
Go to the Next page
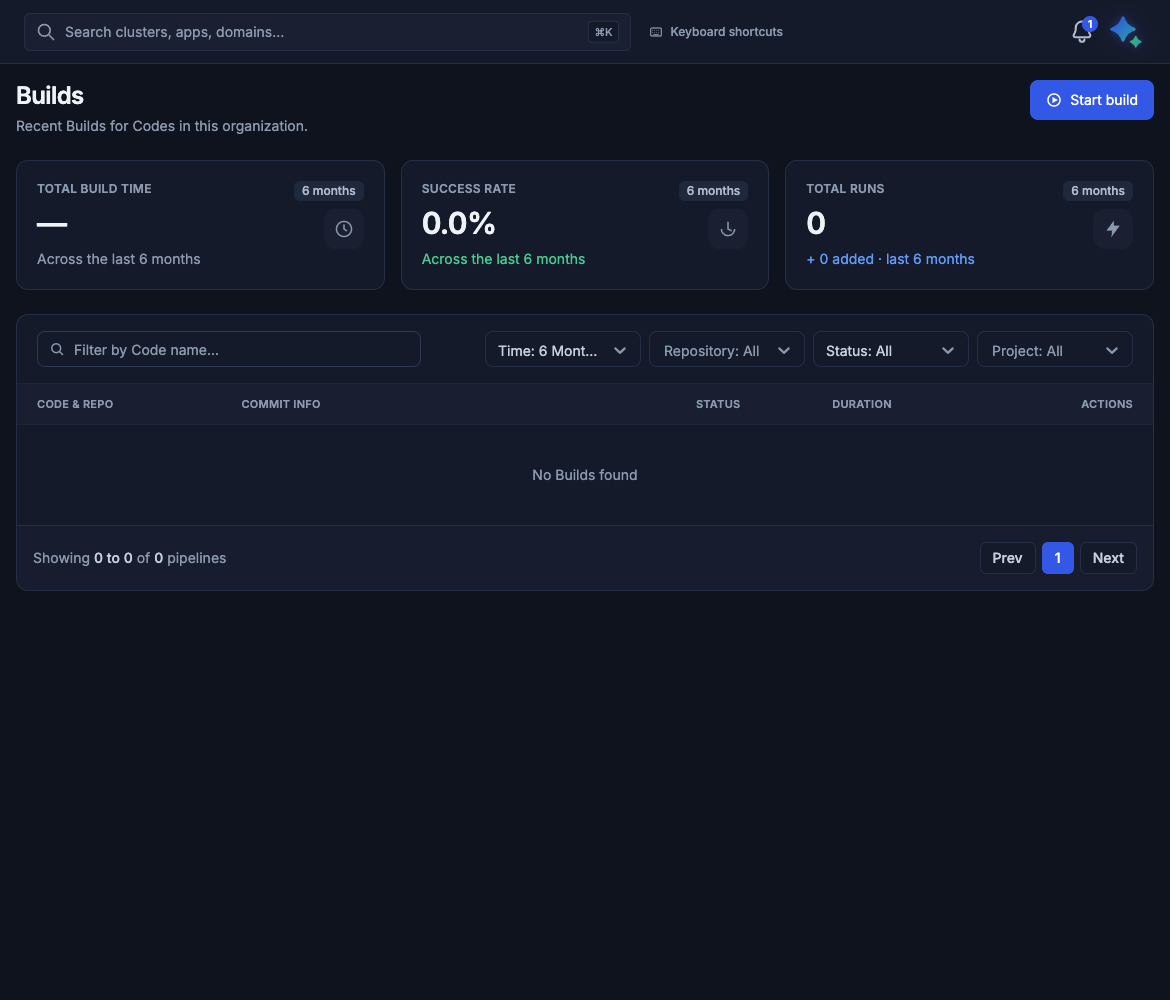click(1108, 558)
